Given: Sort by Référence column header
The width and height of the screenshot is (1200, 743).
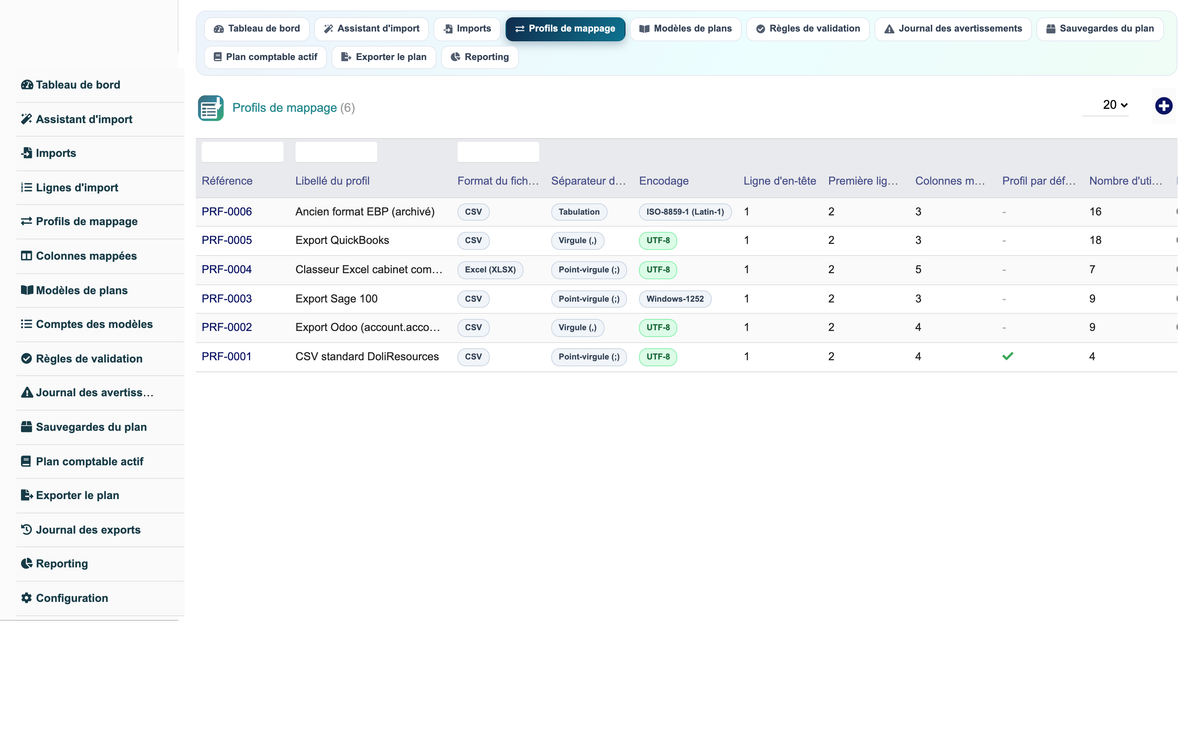Looking at the screenshot, I should point(227,181).
